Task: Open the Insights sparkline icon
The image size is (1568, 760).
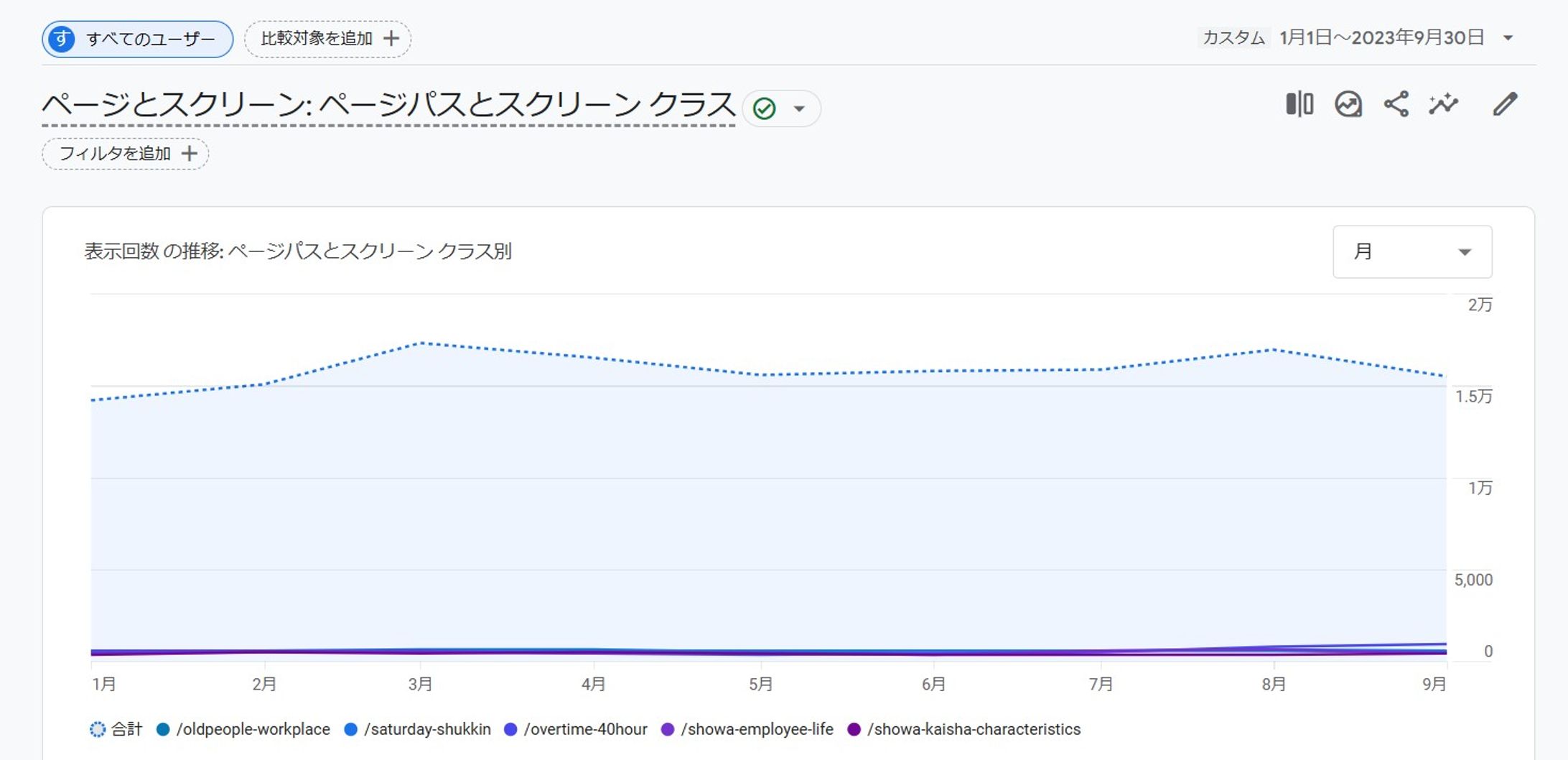Action: [x=1443, y=104]
